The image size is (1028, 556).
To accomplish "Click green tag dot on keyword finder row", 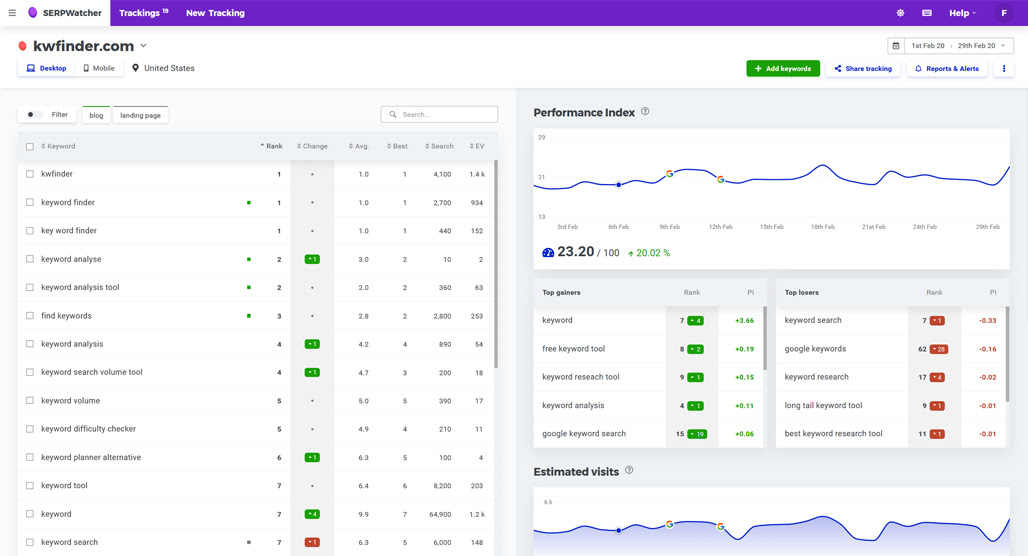I will click(248, 203).
